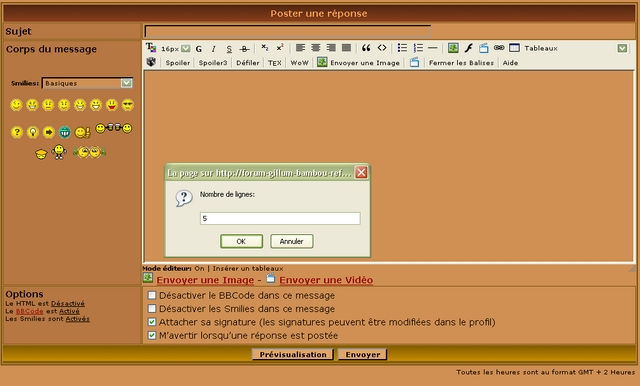Click the Spoiler3 toolbar button

click(213, 63)
